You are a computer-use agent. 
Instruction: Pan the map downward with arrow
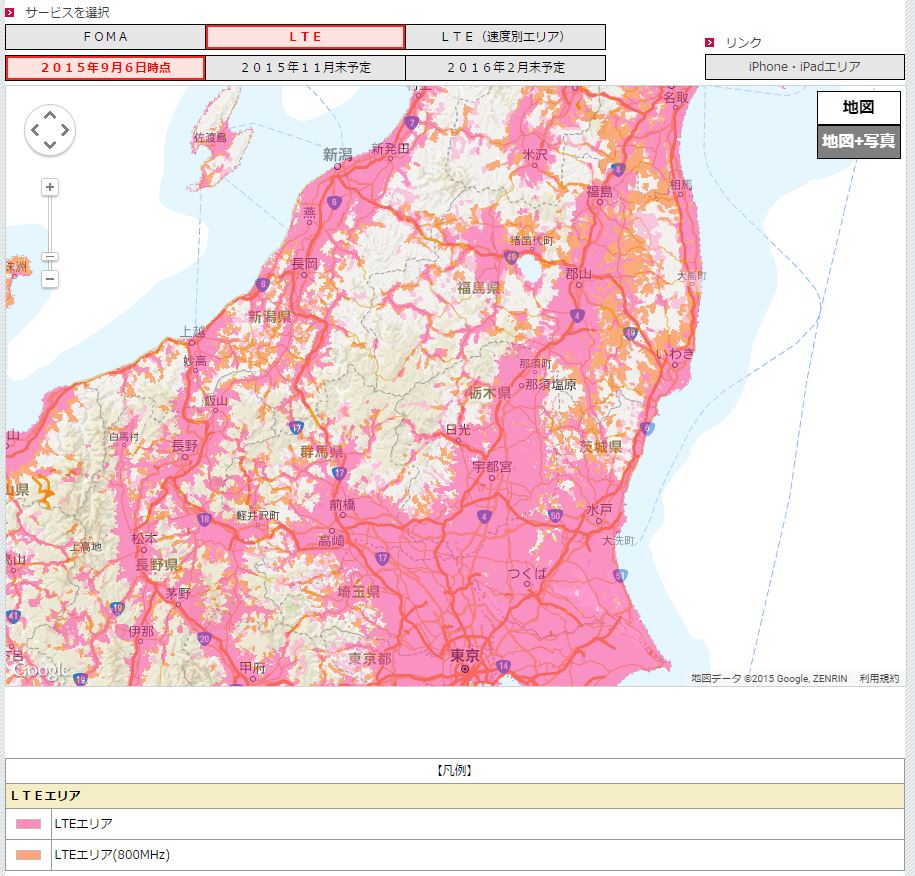tap(50, 144)
